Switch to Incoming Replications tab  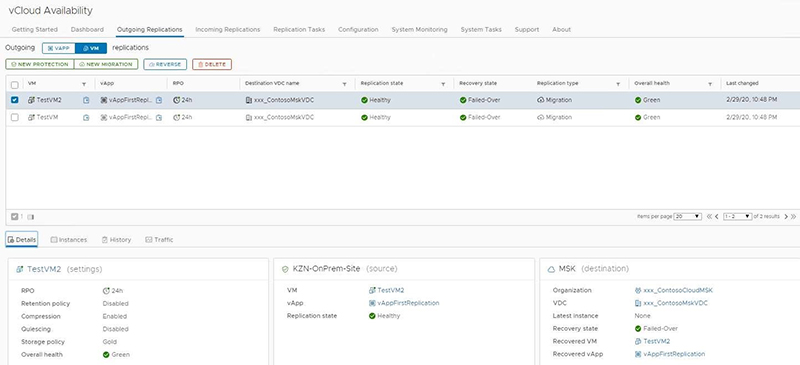pos(228,30)
